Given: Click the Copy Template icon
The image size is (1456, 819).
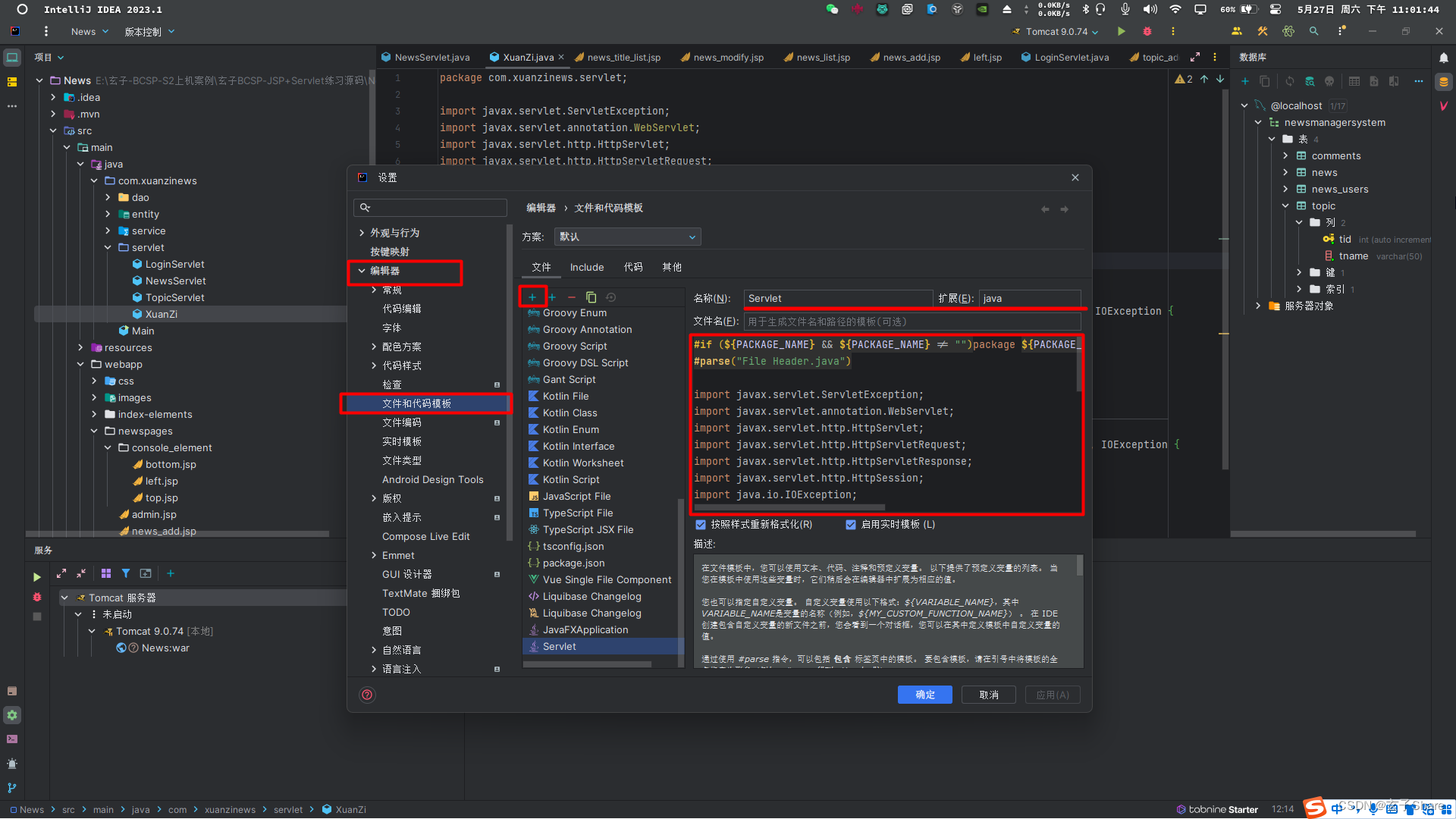Looking at the screenshot, I should 591,297.
